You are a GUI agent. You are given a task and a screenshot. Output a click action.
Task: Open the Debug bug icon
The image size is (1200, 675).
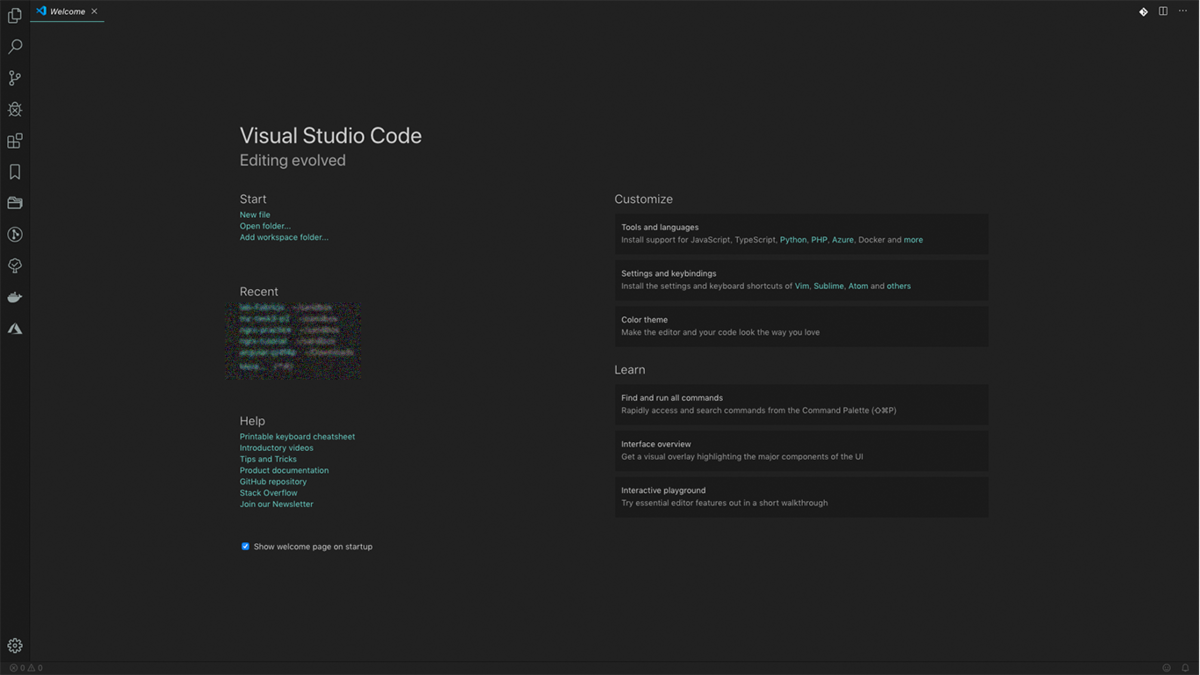coord(15,109)
